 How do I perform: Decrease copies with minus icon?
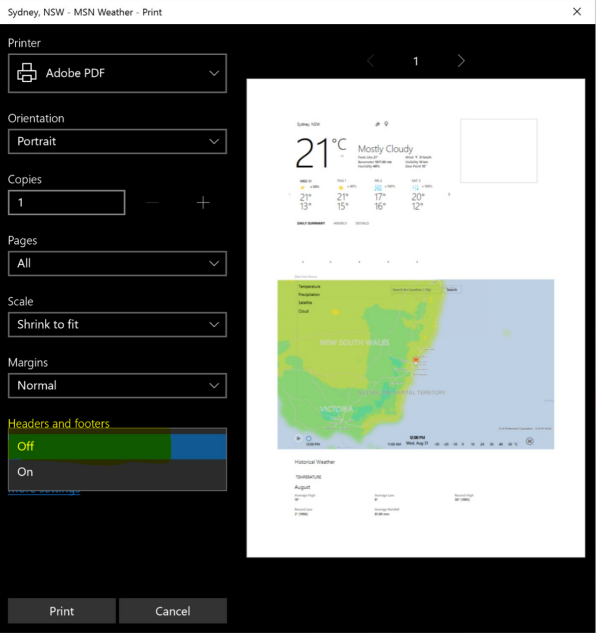pyautogui.click(x=152, y=203)
